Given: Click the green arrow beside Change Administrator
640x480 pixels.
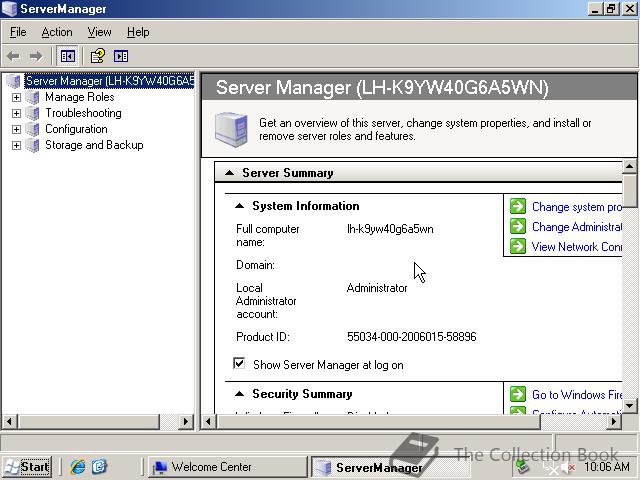Looking at the screenshot, I should coord(518,226).
